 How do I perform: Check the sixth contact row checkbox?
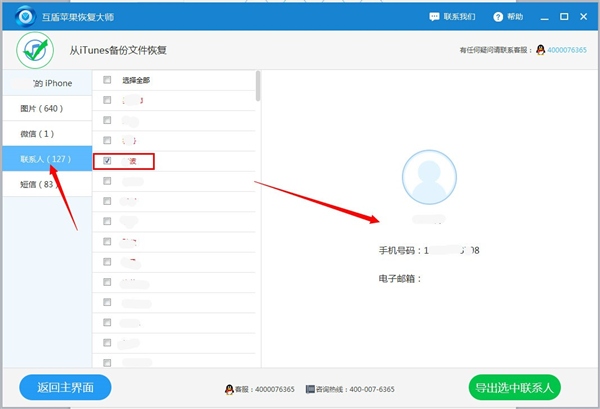coord(107,201)
